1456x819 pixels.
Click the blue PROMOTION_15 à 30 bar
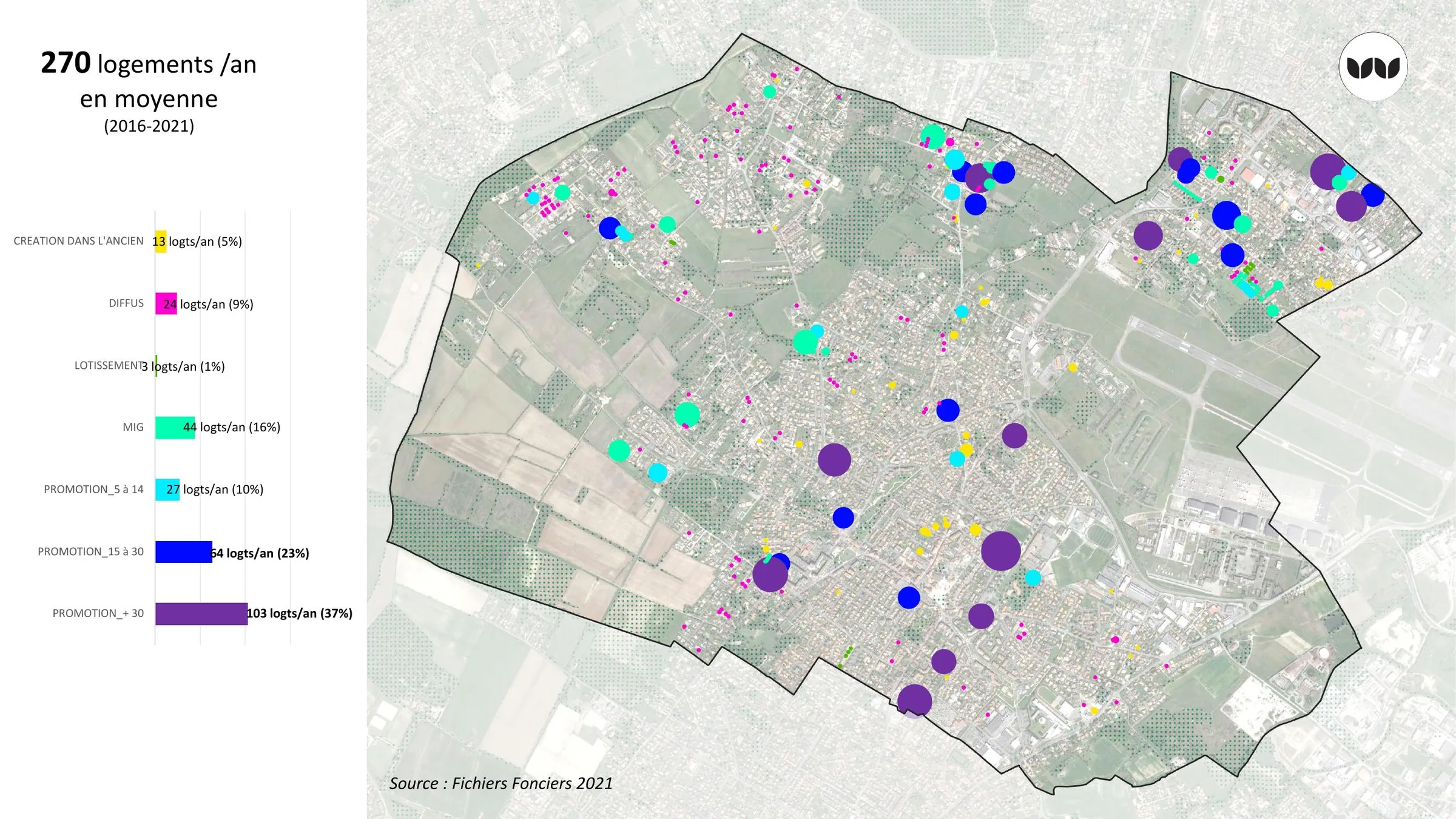point(184,552)
